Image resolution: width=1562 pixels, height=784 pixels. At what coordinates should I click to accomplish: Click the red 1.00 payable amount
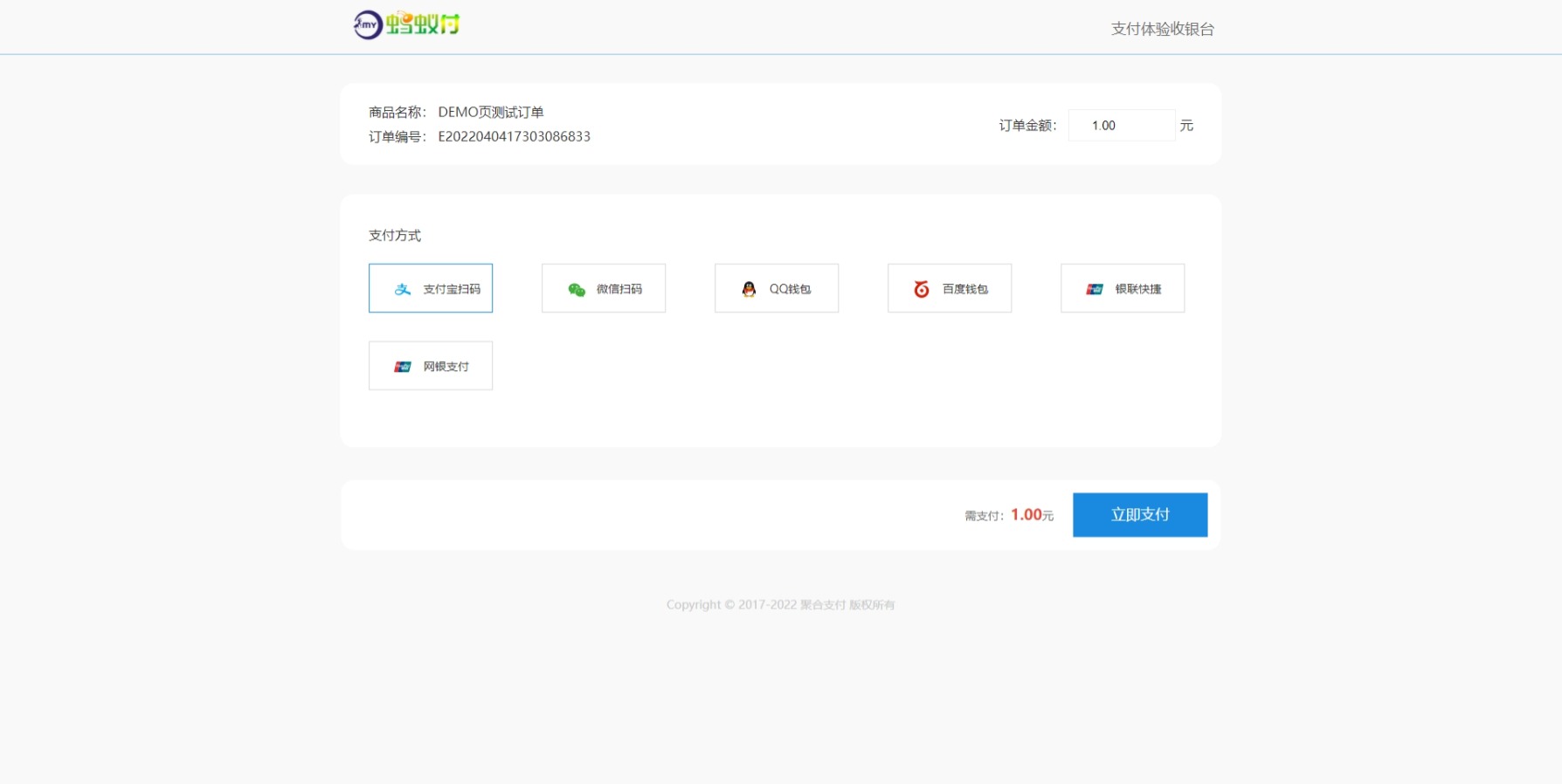(1026, 515)
